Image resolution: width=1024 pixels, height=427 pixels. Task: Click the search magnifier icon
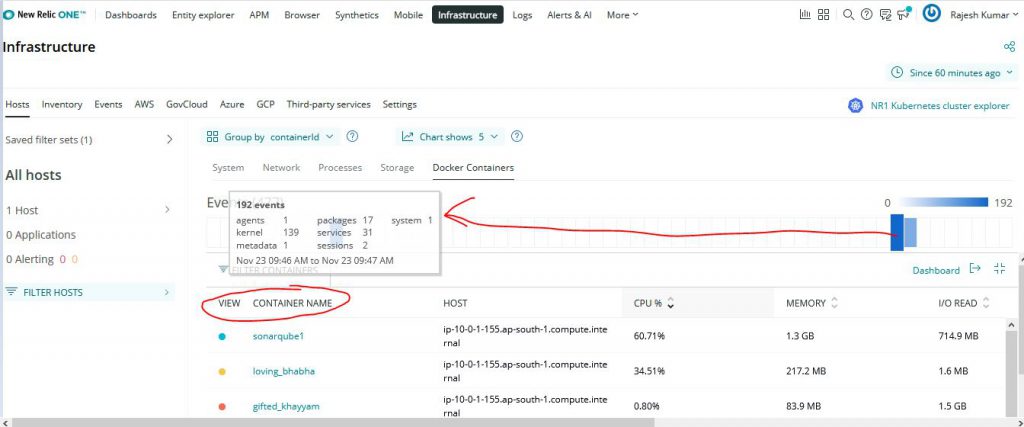point(849,15)
